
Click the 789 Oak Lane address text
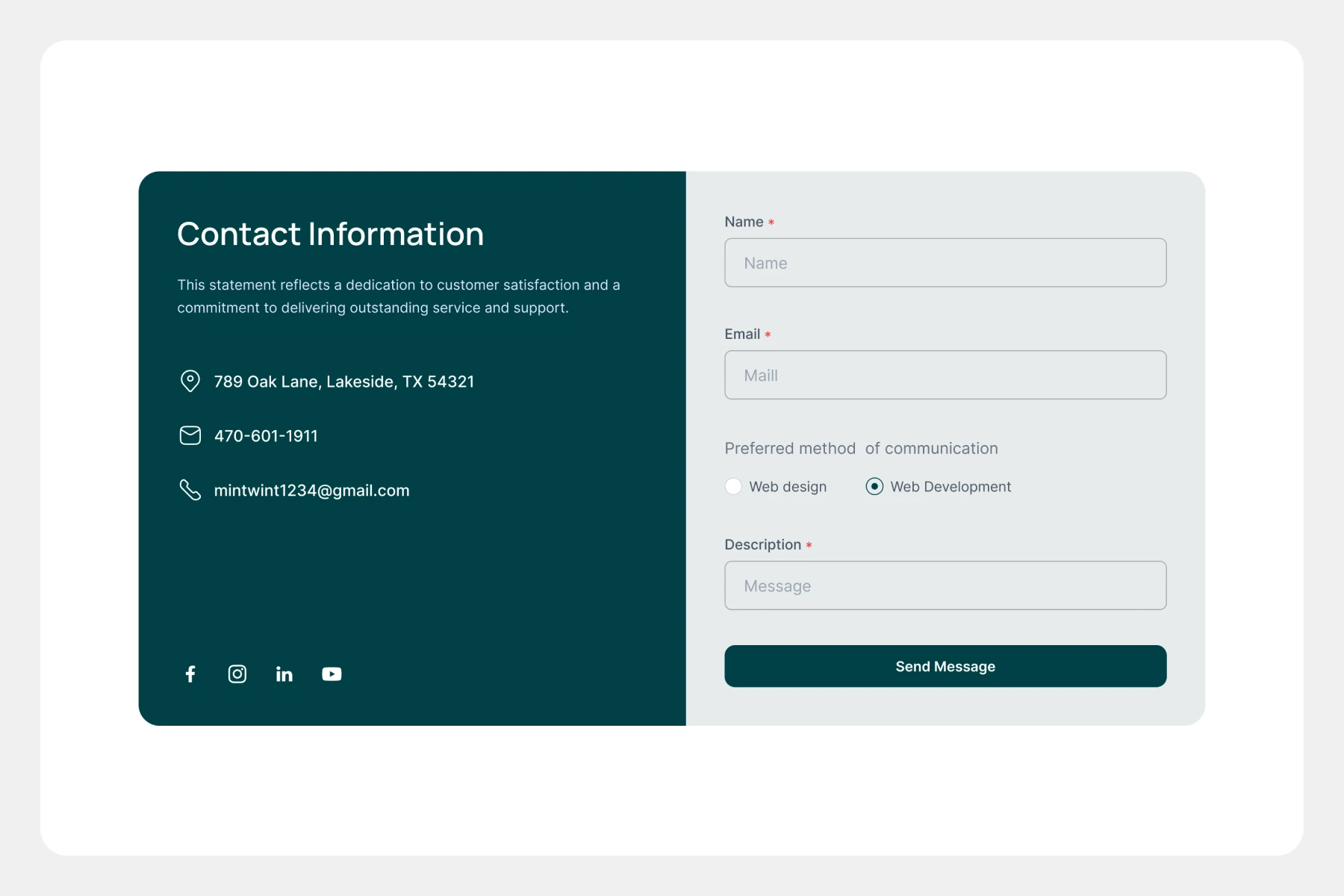(343, 382)
